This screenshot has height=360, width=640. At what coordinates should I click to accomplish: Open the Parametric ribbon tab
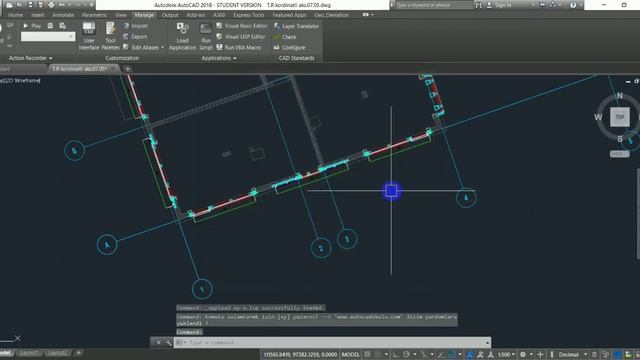tap(95, 15)
